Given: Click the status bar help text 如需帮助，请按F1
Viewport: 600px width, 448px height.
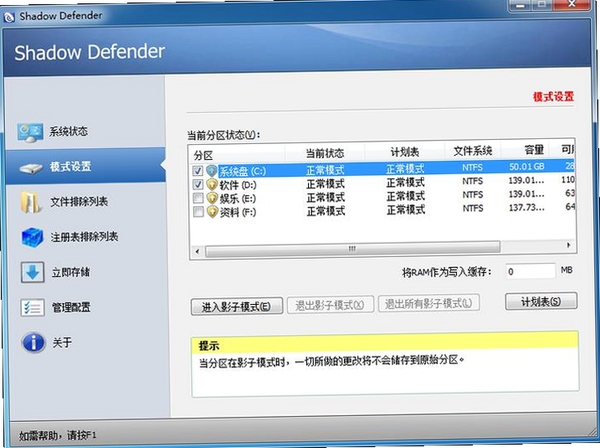Looking at the screenshot, I should (57, 435).
